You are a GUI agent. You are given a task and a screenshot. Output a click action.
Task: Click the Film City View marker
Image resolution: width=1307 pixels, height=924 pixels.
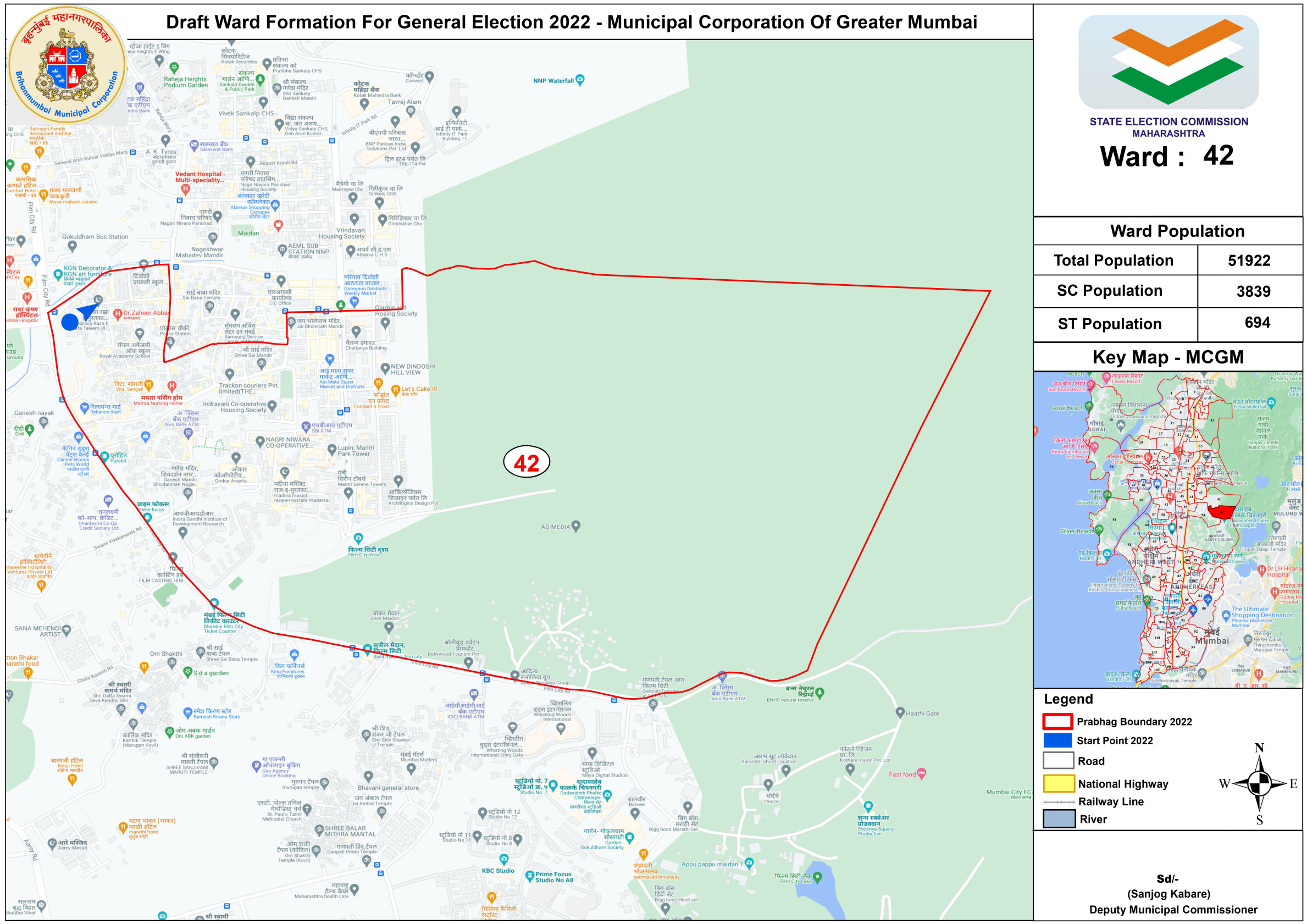[358, 538]
